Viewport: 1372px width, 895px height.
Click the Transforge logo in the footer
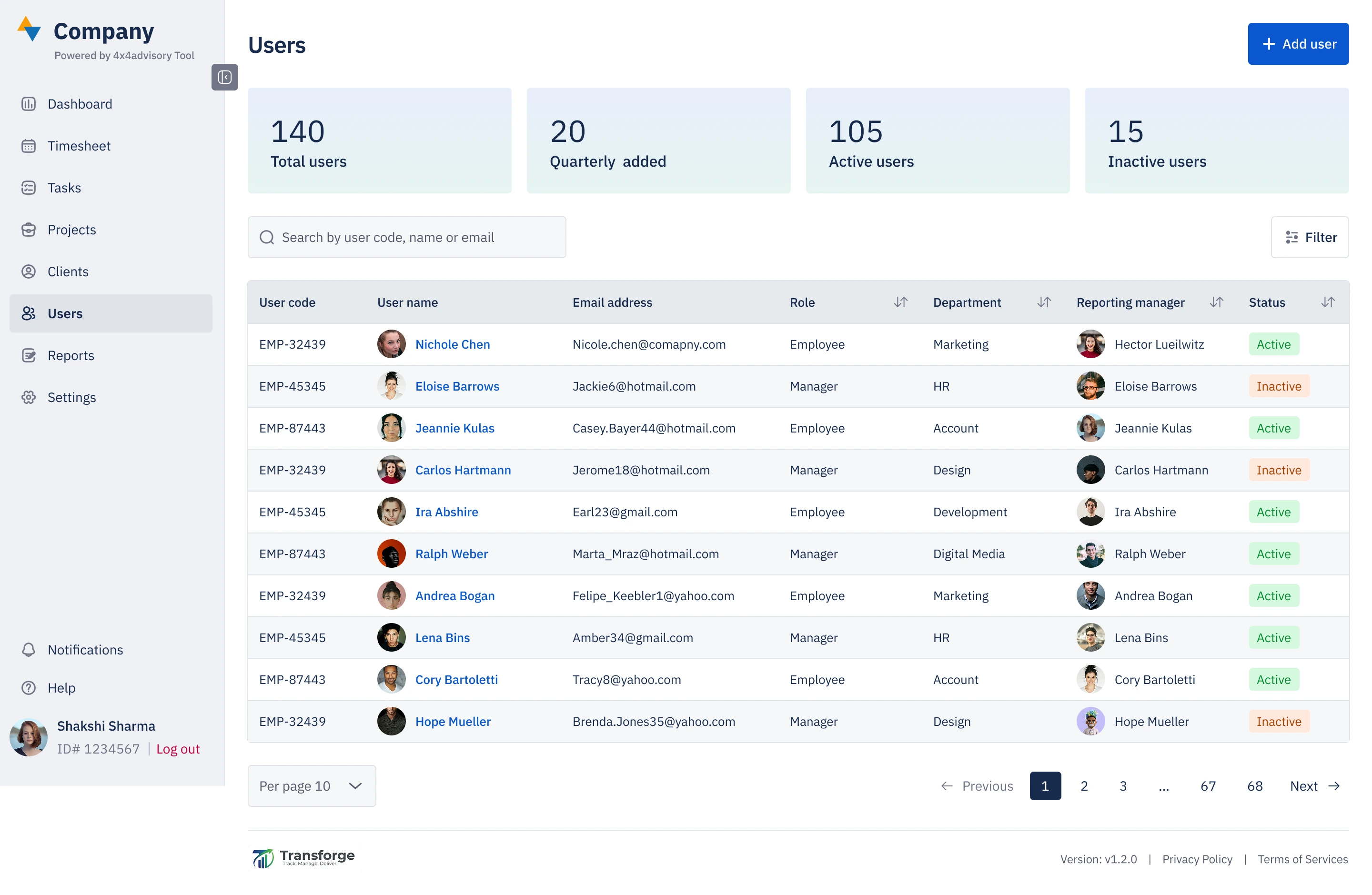[303, 857]
